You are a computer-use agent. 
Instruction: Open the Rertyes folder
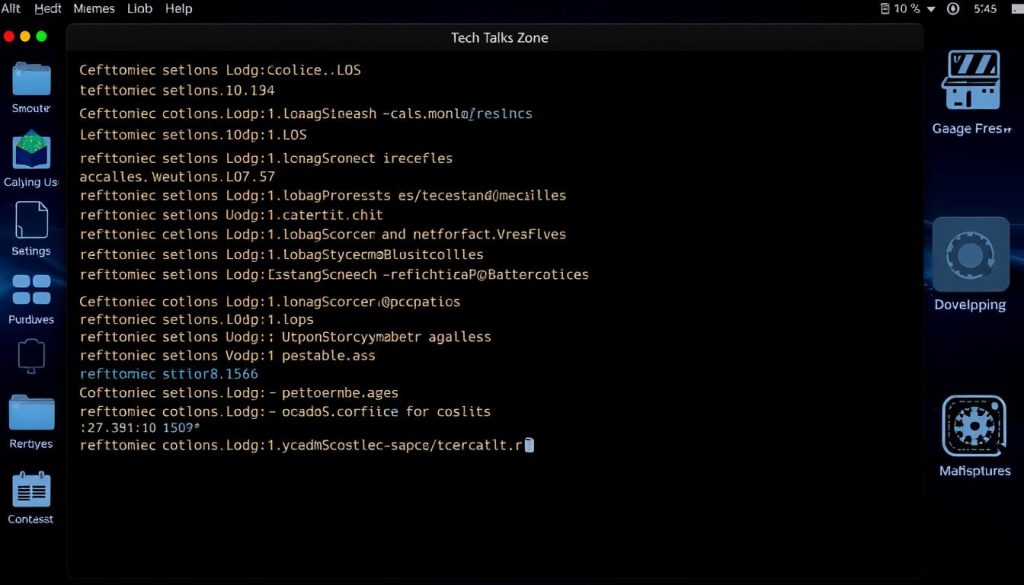pyautogui.click(x=31, y=412)
